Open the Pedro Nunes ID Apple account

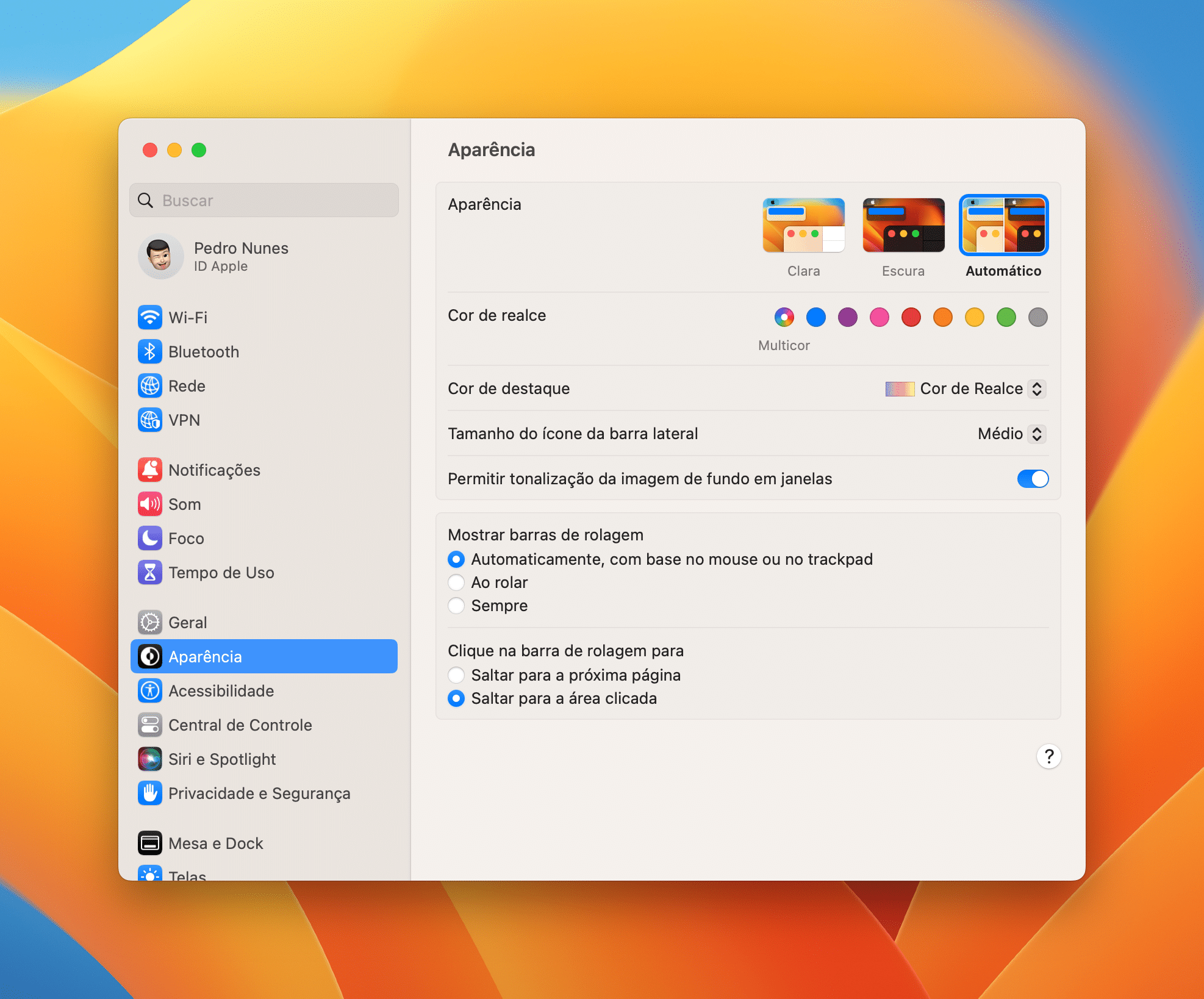coord(264,256)
